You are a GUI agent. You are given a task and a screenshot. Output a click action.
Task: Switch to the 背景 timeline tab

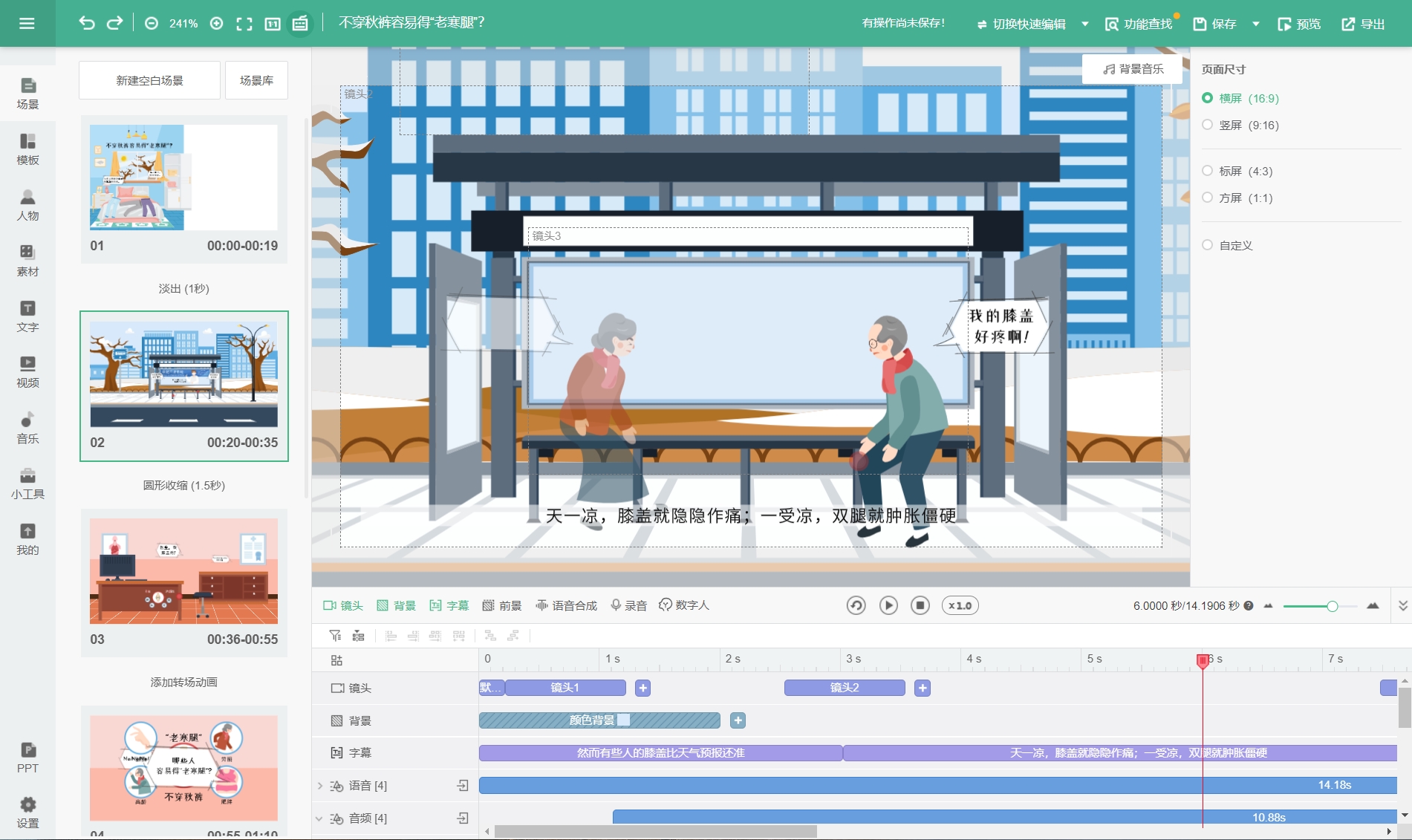396,606
